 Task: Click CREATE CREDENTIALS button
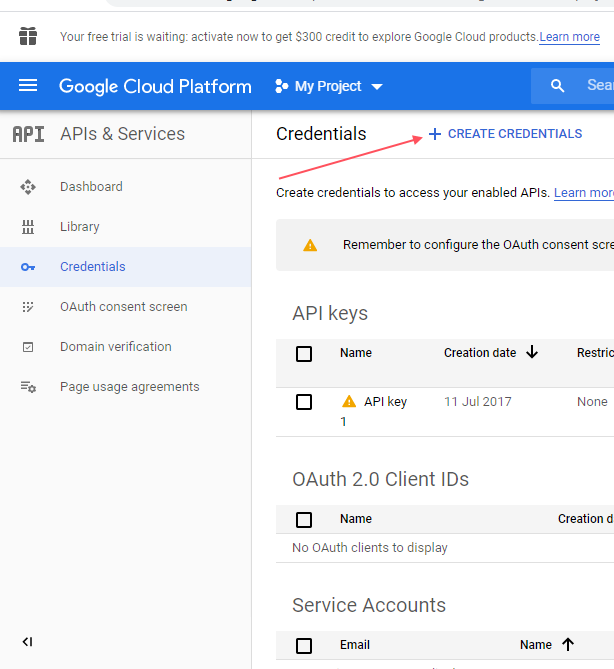point(505,134)
